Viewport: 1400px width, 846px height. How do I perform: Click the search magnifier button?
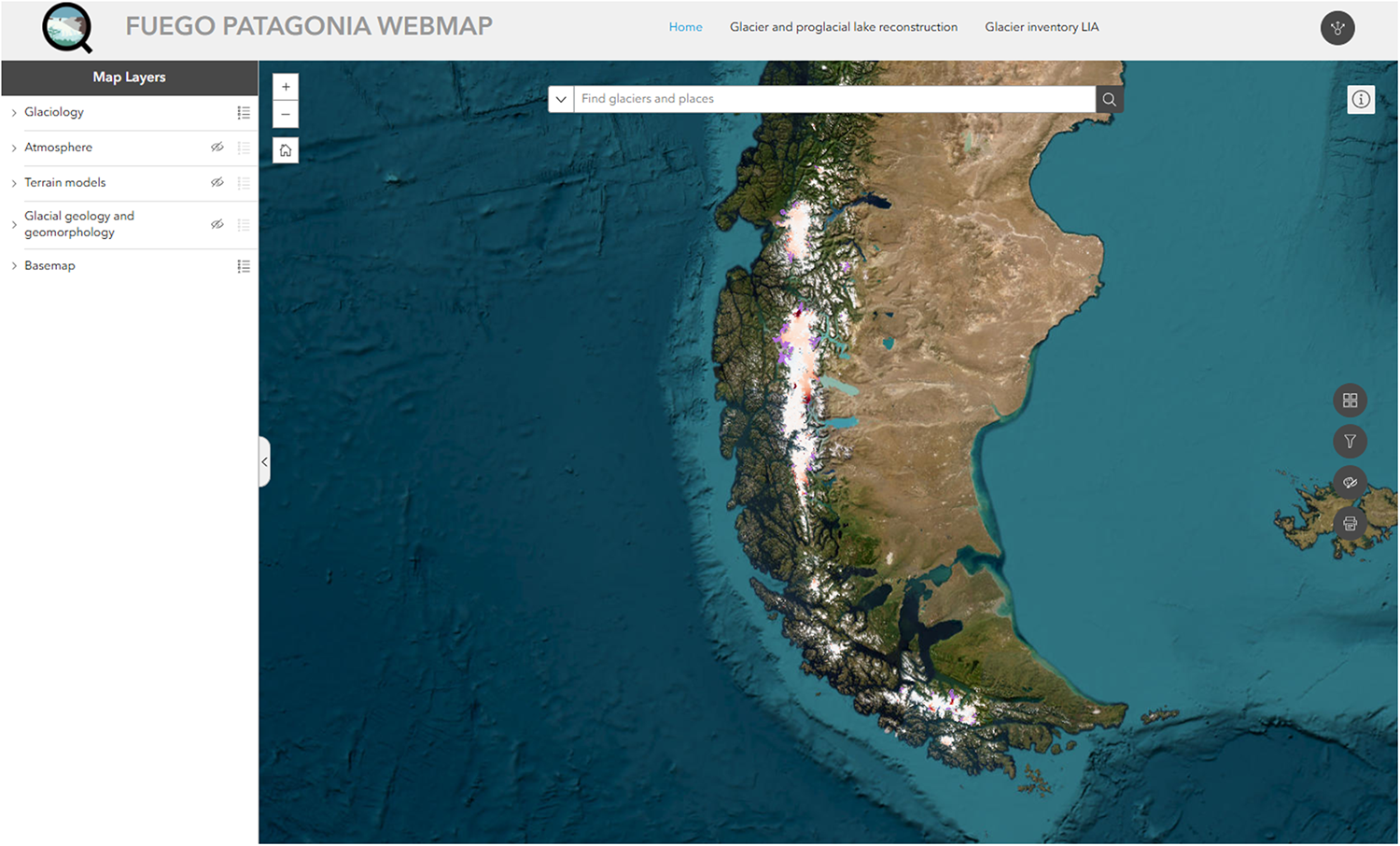pyautogui.click(x=1109, y=99)
